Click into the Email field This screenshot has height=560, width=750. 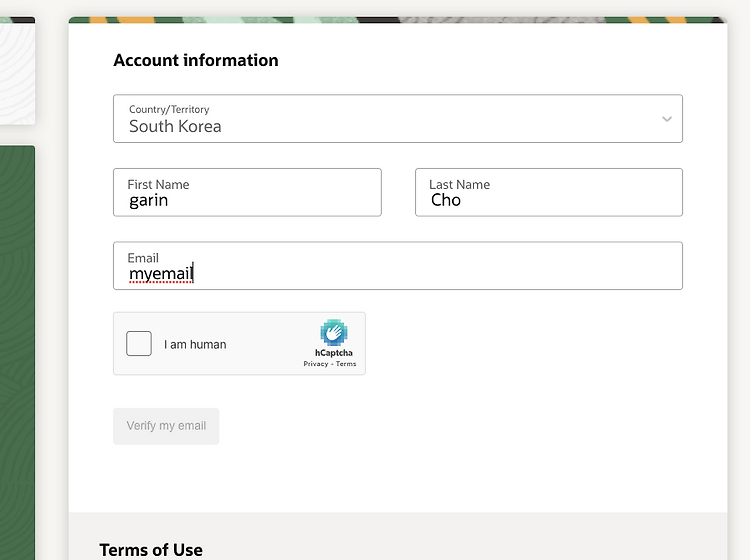click(x=397, y=265)
